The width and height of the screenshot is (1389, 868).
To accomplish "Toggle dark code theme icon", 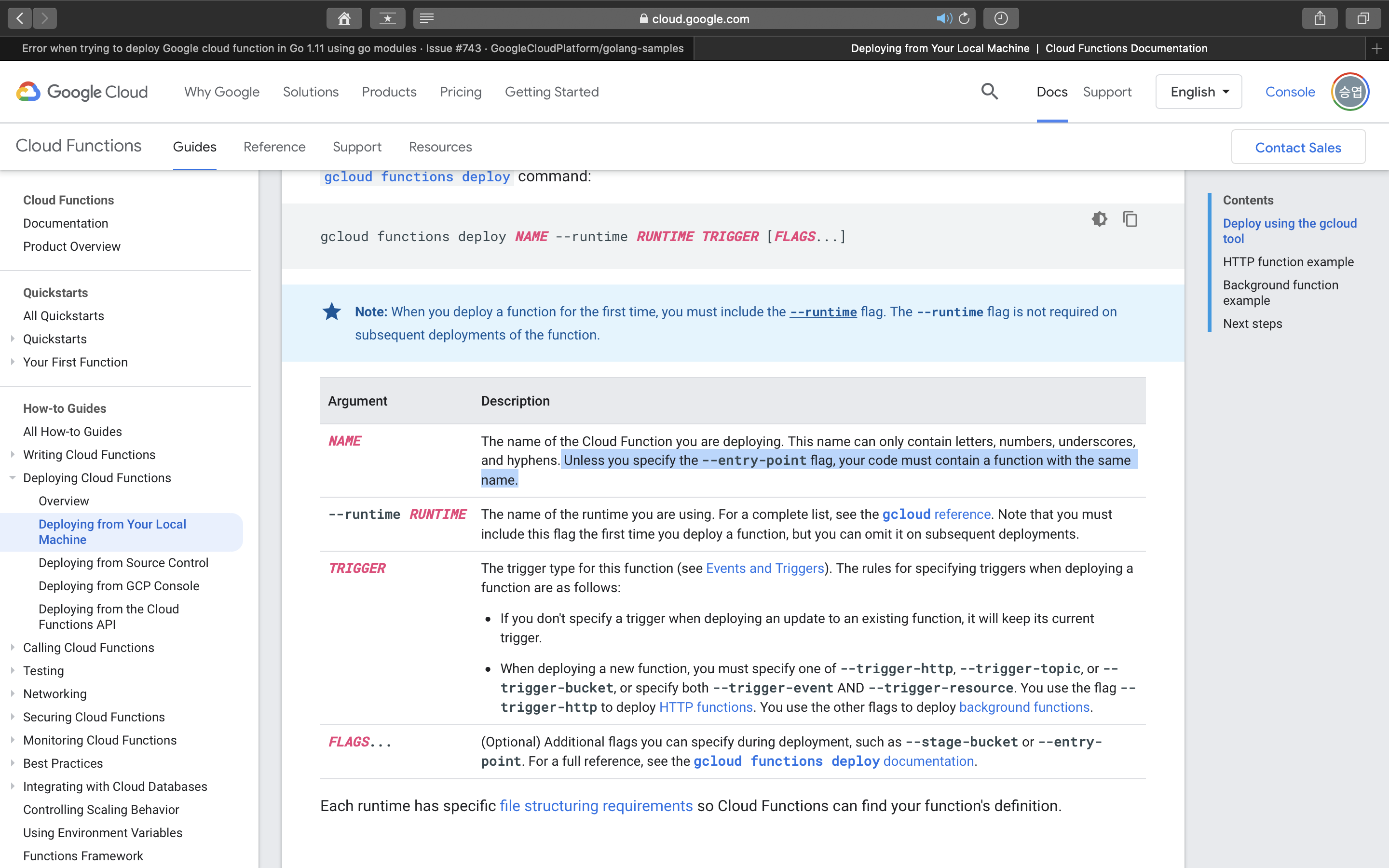I will [x=1099, y=219].
